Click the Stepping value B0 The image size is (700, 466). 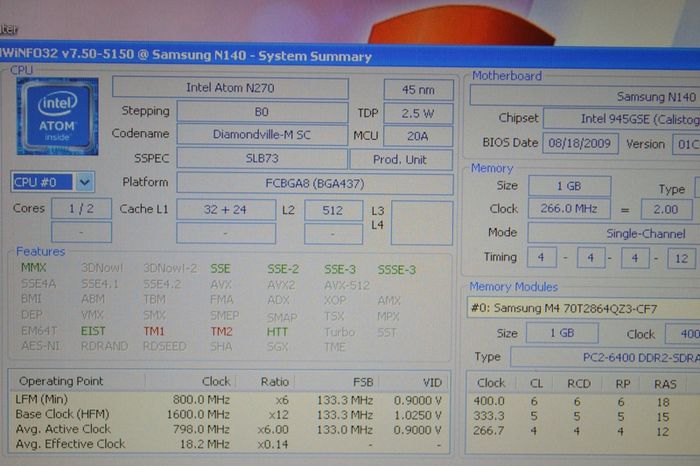tap(262, 112)
